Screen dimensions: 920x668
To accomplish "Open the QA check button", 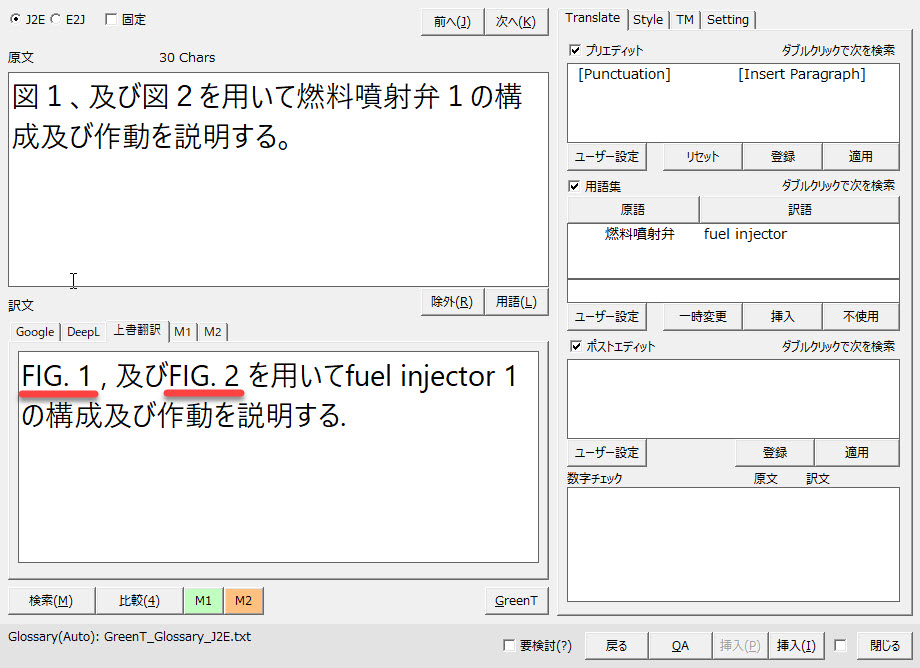I will tap(680, 646).
